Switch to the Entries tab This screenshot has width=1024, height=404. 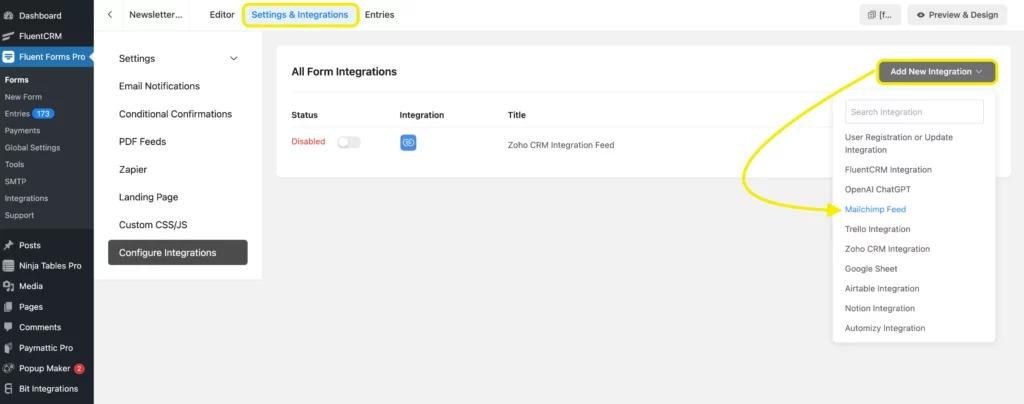pos(379,14)
